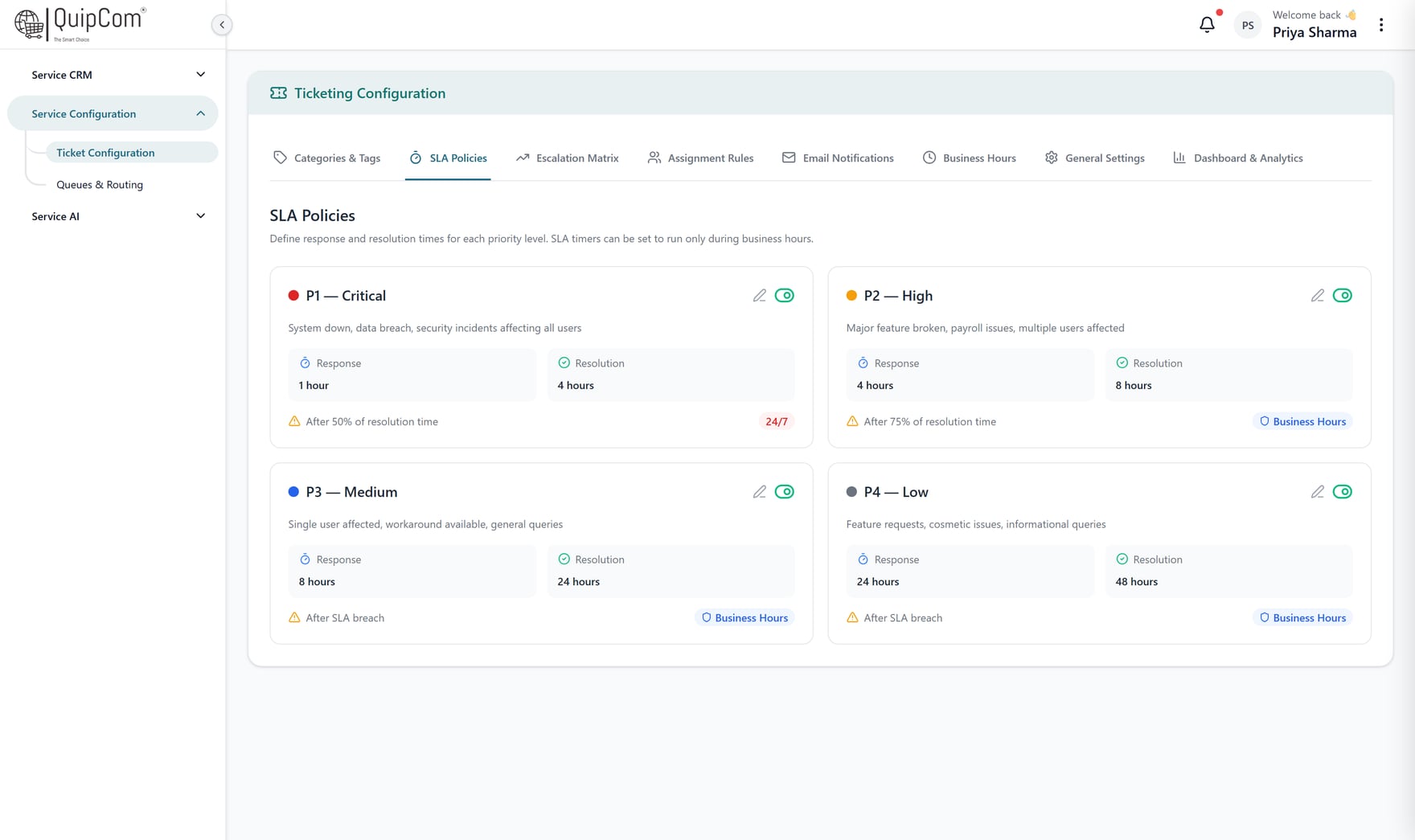Click the stopwatch icon on SLA Policies tab
The image size is (1415, 840).
[416, 158]
